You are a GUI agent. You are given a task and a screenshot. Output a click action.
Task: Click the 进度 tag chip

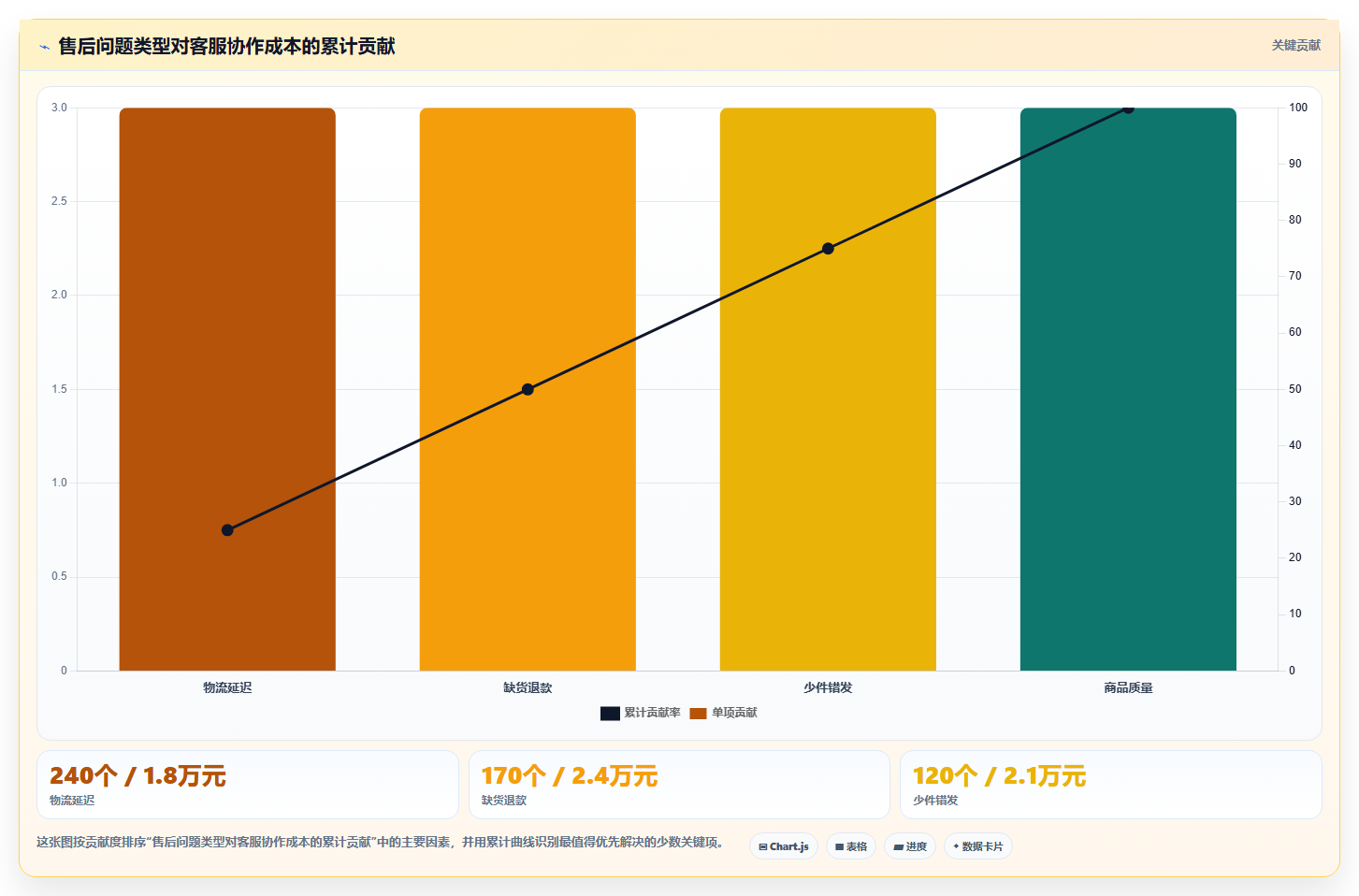tap(910, 846)
